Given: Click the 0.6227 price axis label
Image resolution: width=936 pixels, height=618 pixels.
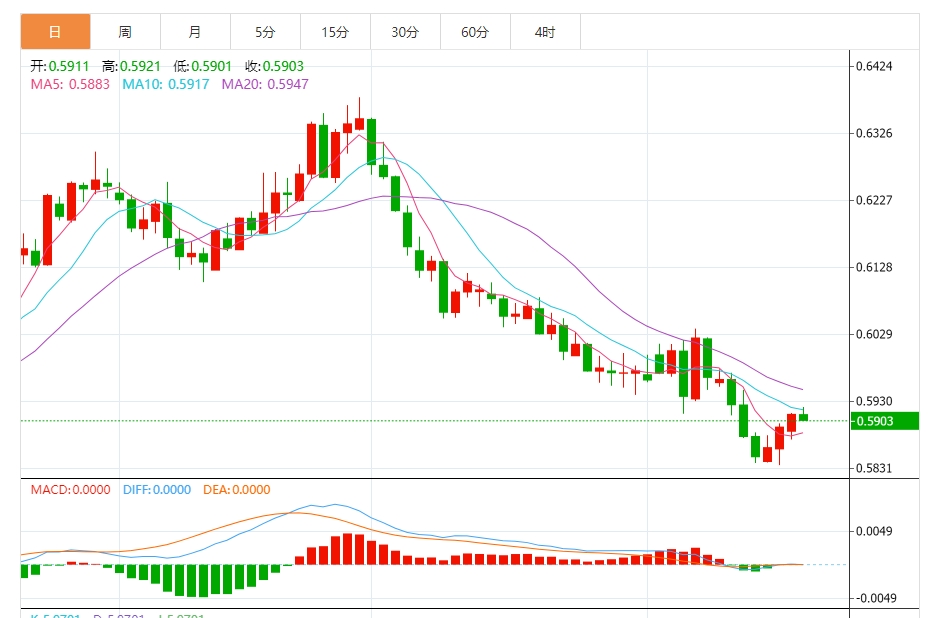Looking at the screenshot, I should tap(874, 200).
